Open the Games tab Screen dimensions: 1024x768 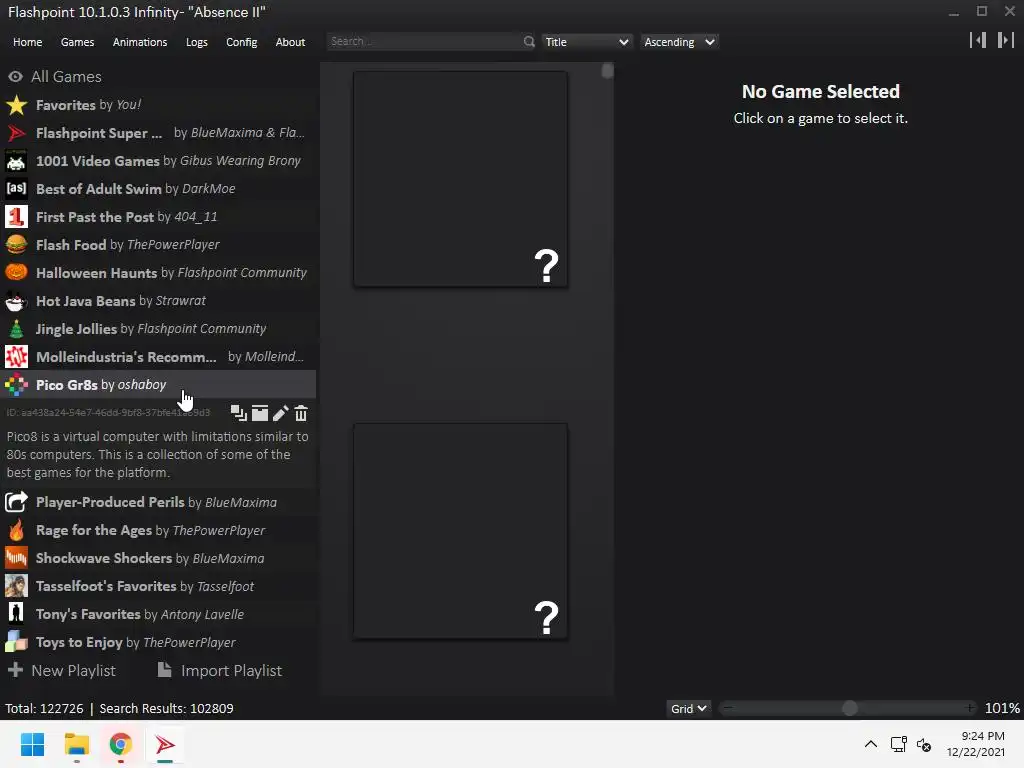77,42
